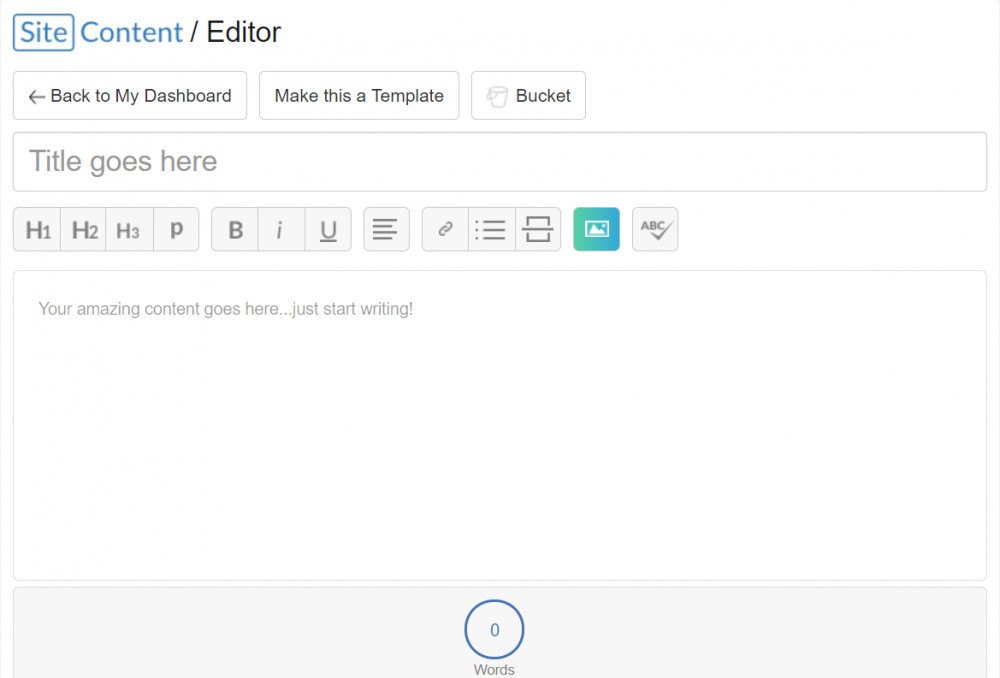Open text alignment options
The width and height of the screenshot is (1000, 678).
pos(386,230)
